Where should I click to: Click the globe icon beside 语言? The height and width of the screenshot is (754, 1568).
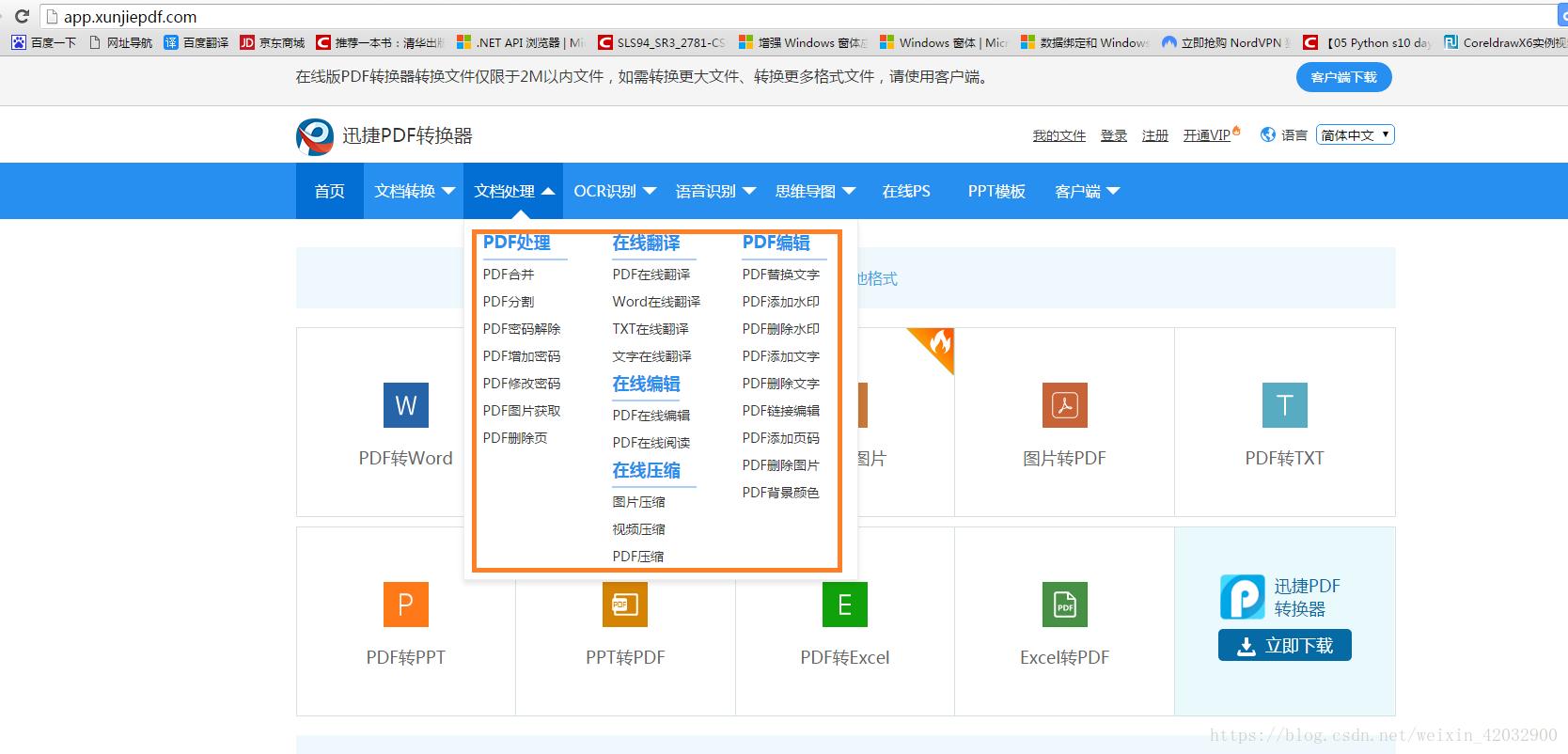tap(1268, 134)
